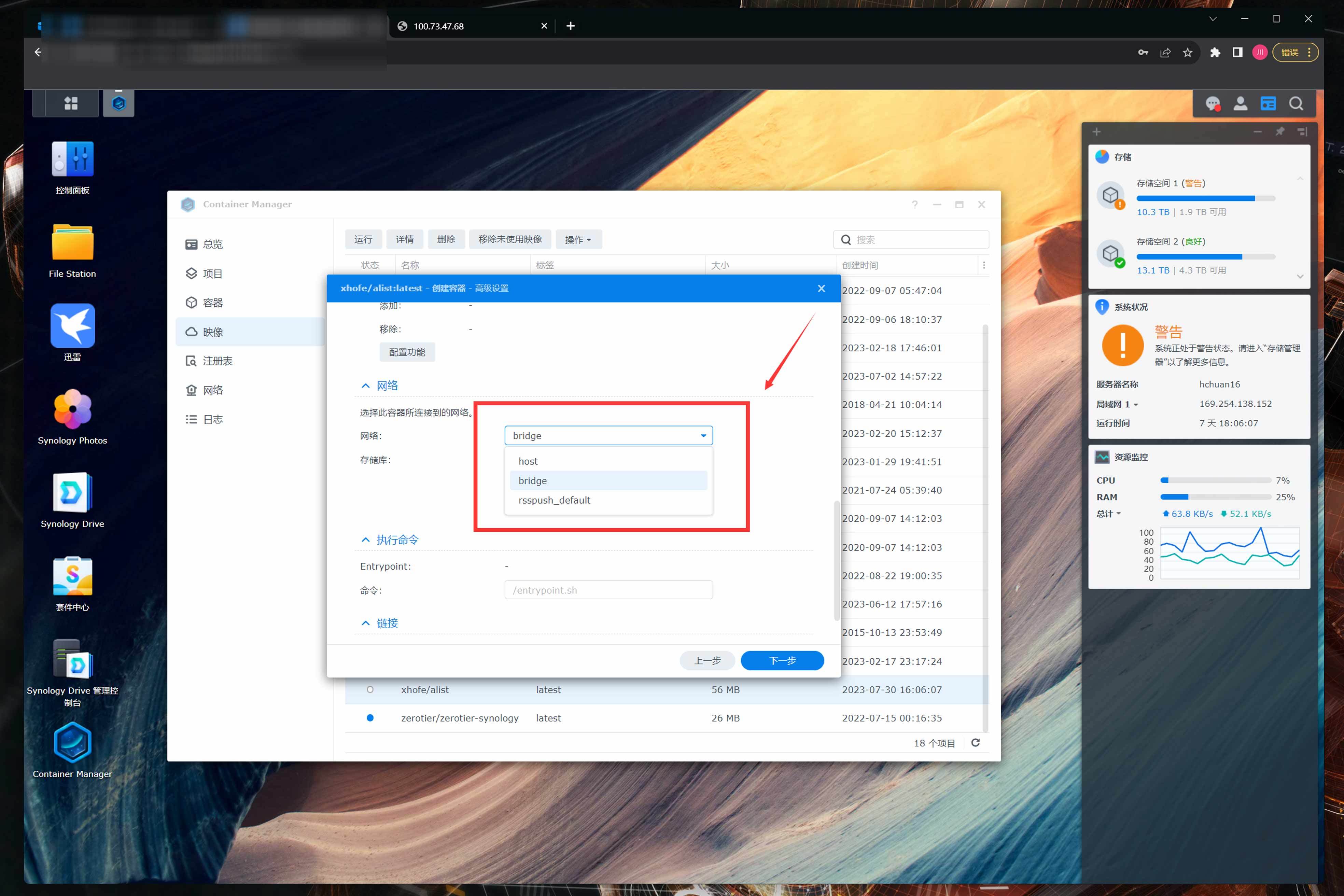Click the DSM main menu grid icon
This screenshot has height=896, width=1344.
point(71,103)
